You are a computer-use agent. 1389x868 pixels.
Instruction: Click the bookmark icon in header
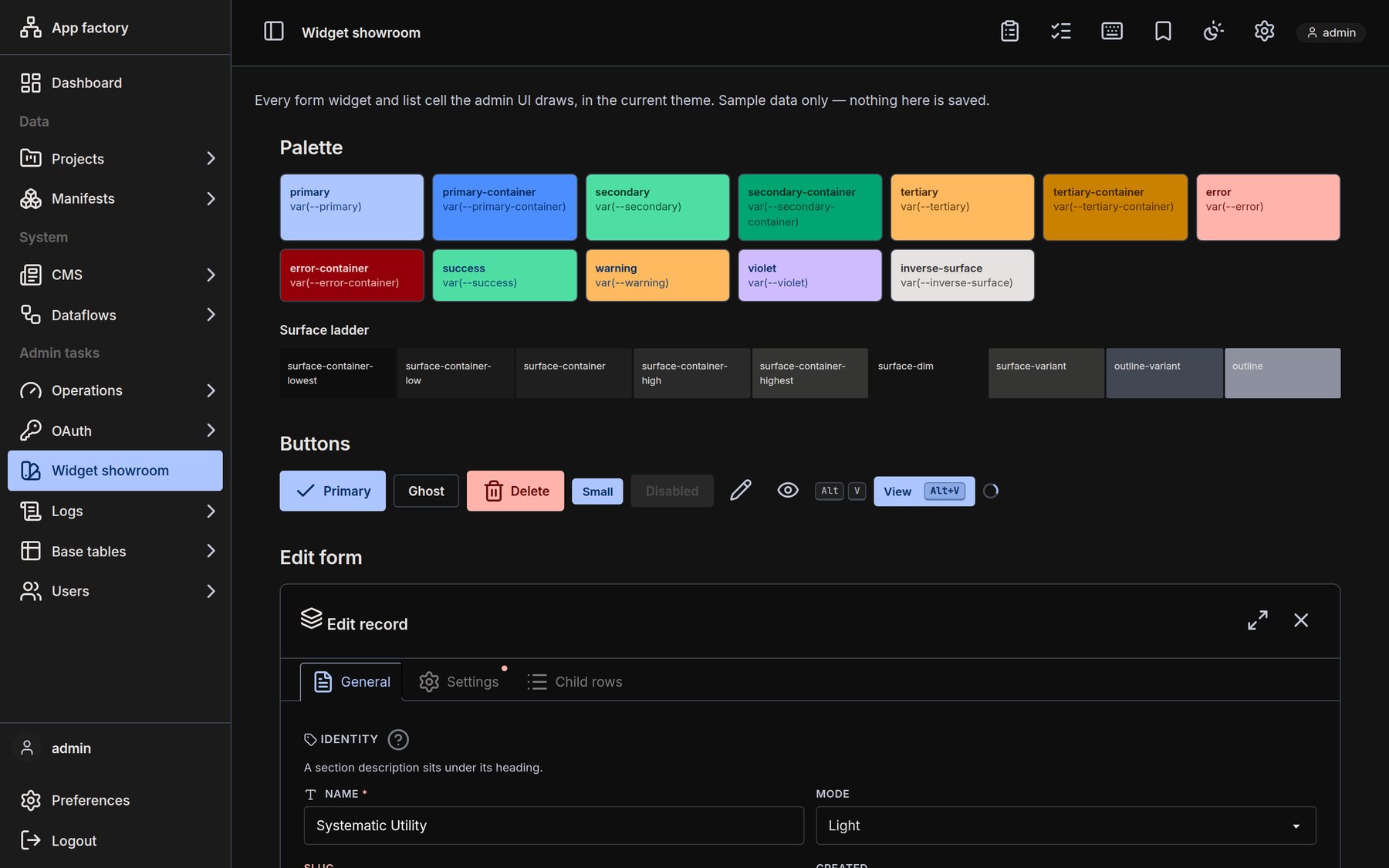(x=1163, y=32)
